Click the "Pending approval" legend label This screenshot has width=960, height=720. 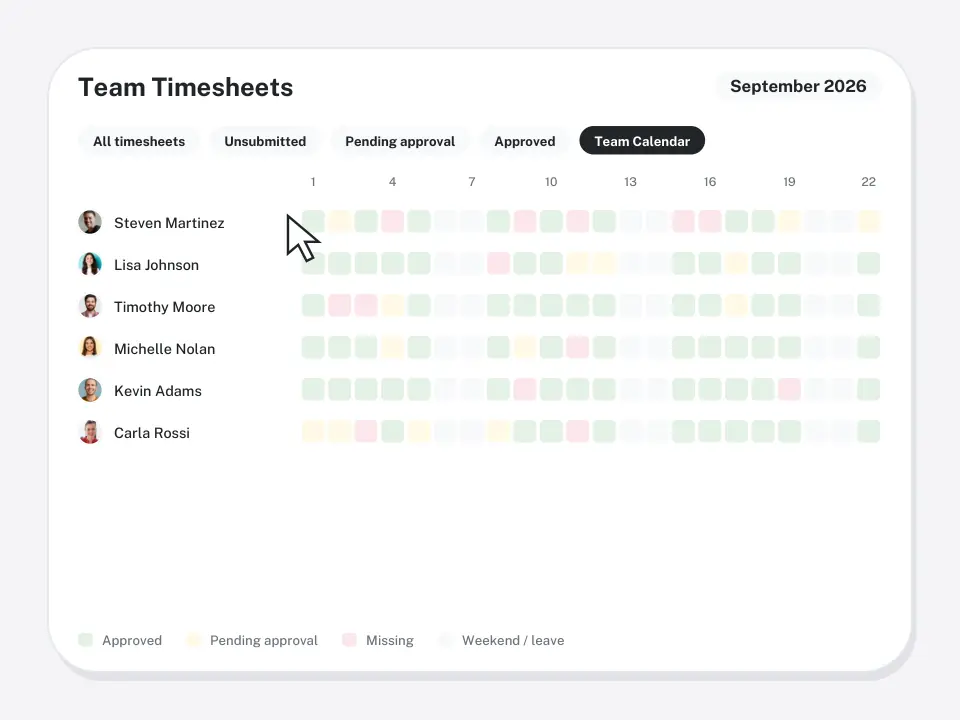(x=264, y=640)
